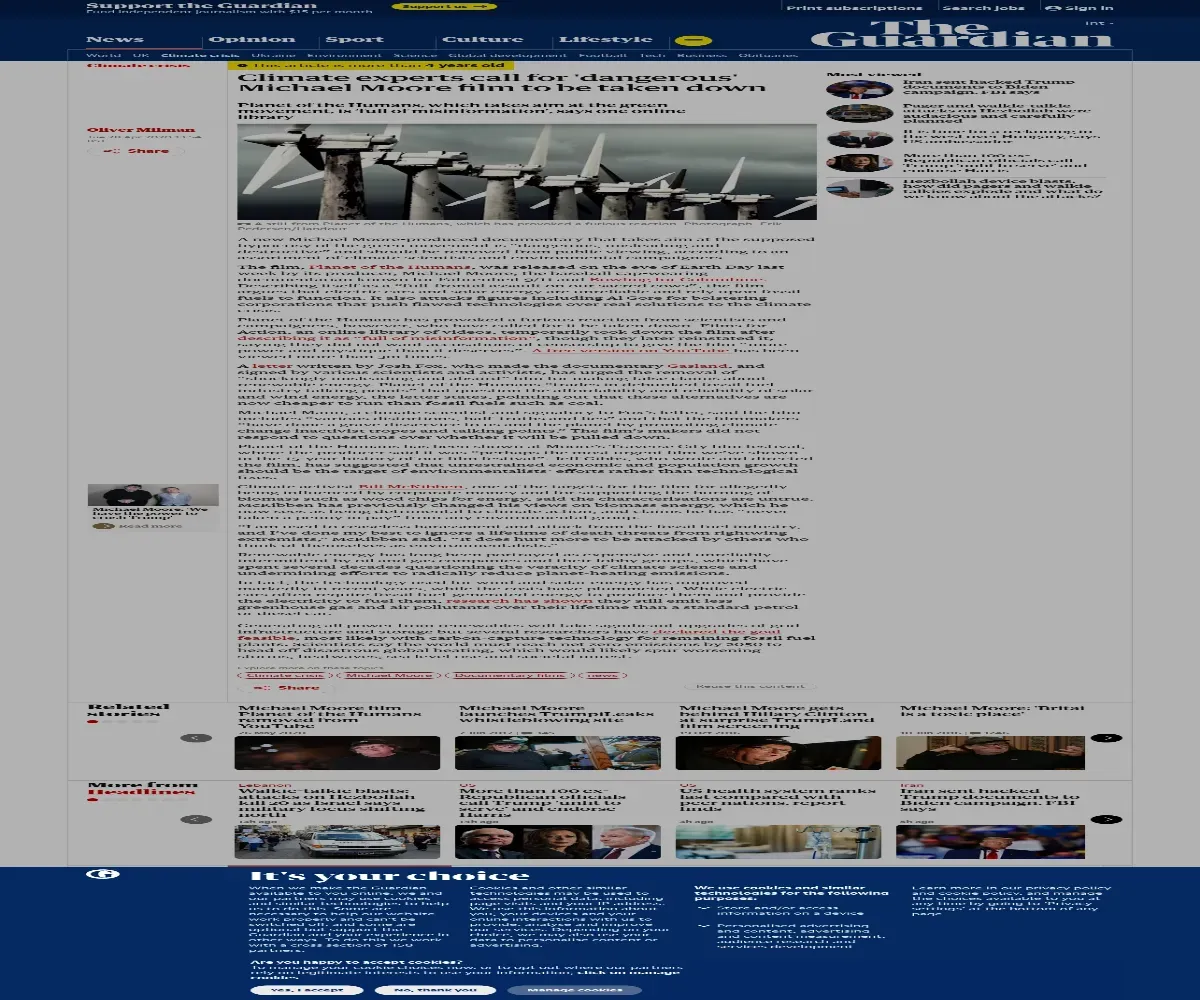Click thumbnail of Iran Trump documents headline

(x=992, y=842)
